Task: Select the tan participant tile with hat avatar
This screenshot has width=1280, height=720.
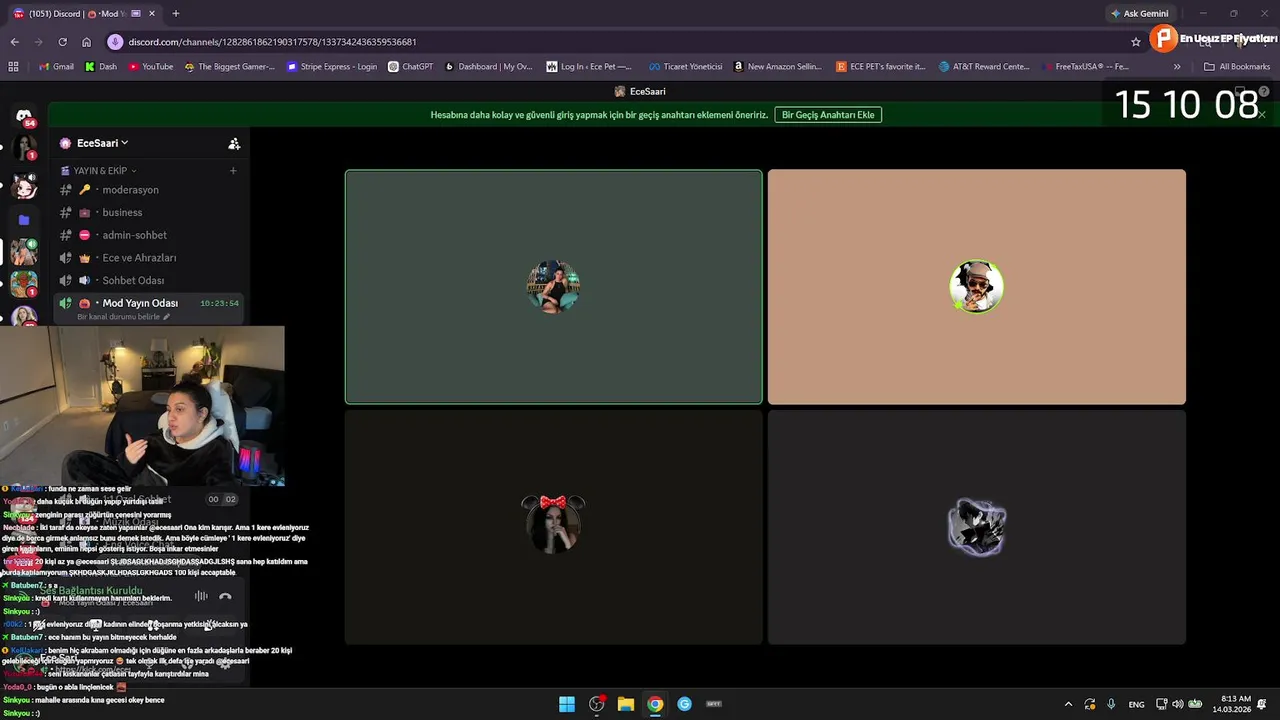Action: [977, 287]
